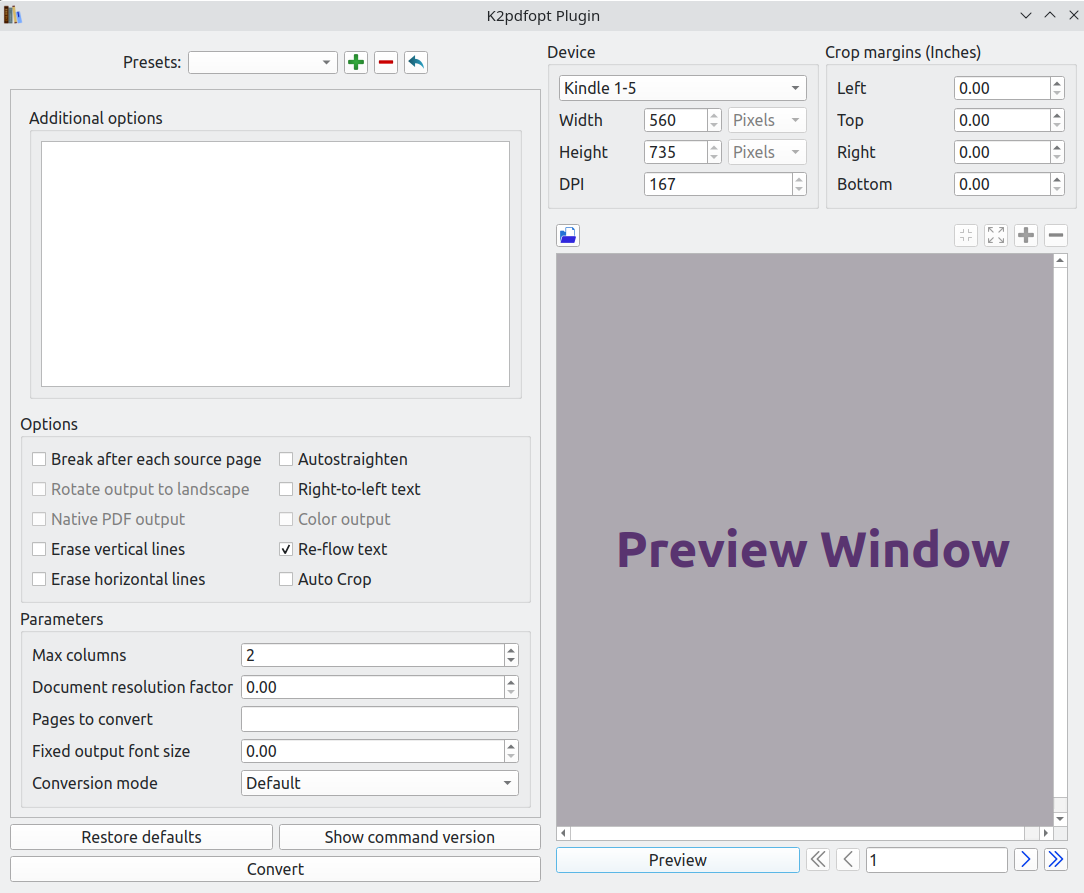Go to previous preview page
This screenshot has height=893, width=1084.
(848, 860)
